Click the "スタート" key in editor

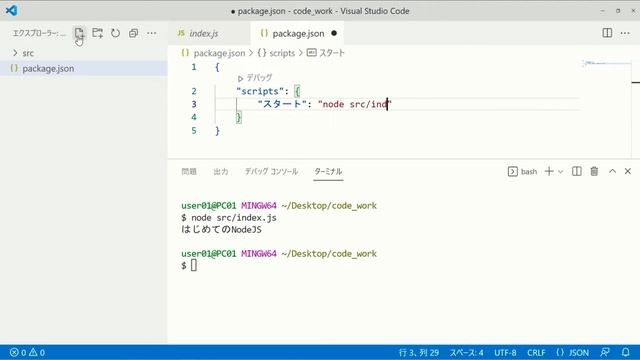282,104
